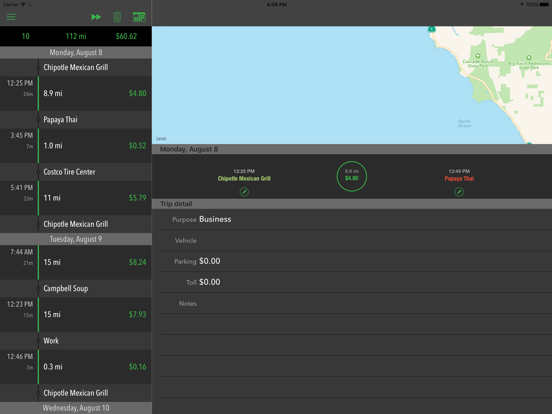Change the Purpose Business field
Viewport: 552px width, 414px height.
click(356, 219)
